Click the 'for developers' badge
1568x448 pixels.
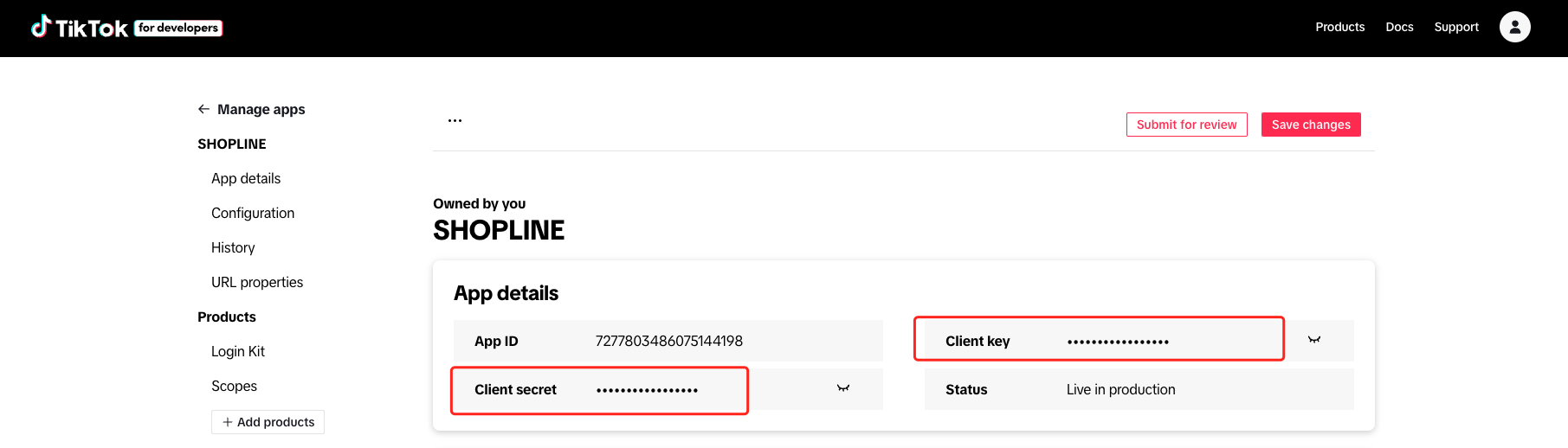[x=178, y=28]
